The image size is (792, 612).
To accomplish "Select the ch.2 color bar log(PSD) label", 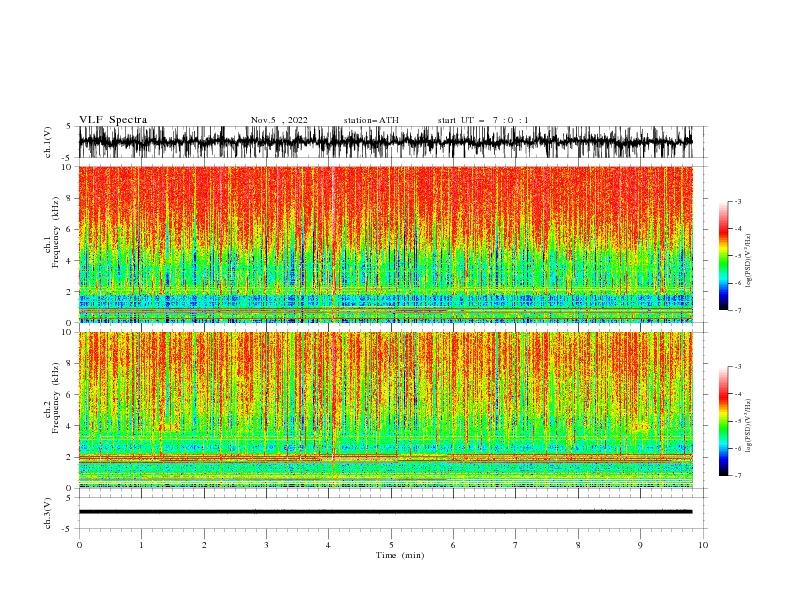I will point(748,425).
